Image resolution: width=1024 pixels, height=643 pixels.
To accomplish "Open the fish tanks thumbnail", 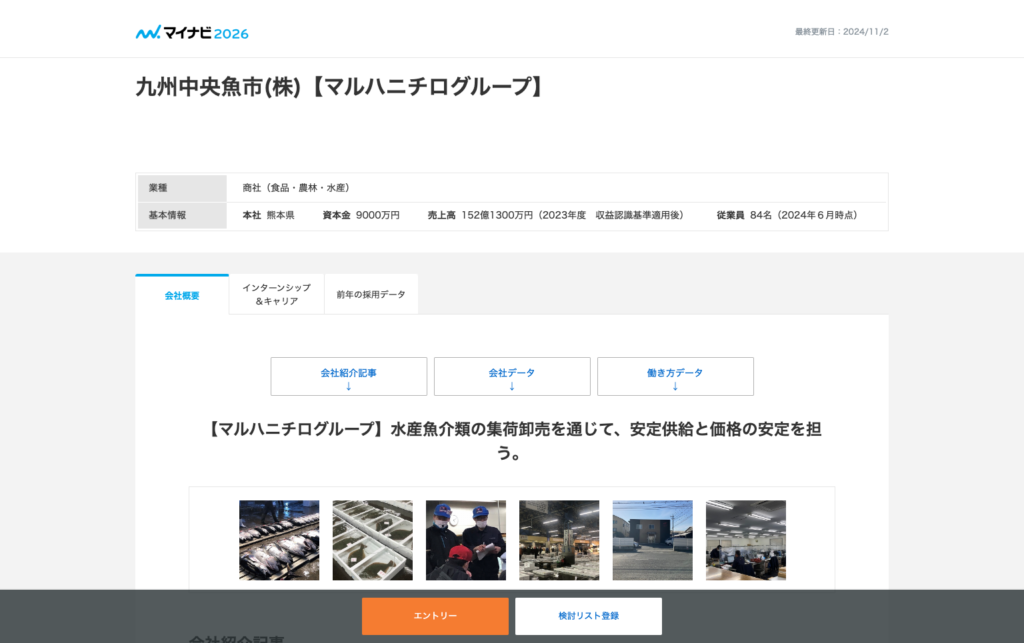I will click(x=373, y=541).
